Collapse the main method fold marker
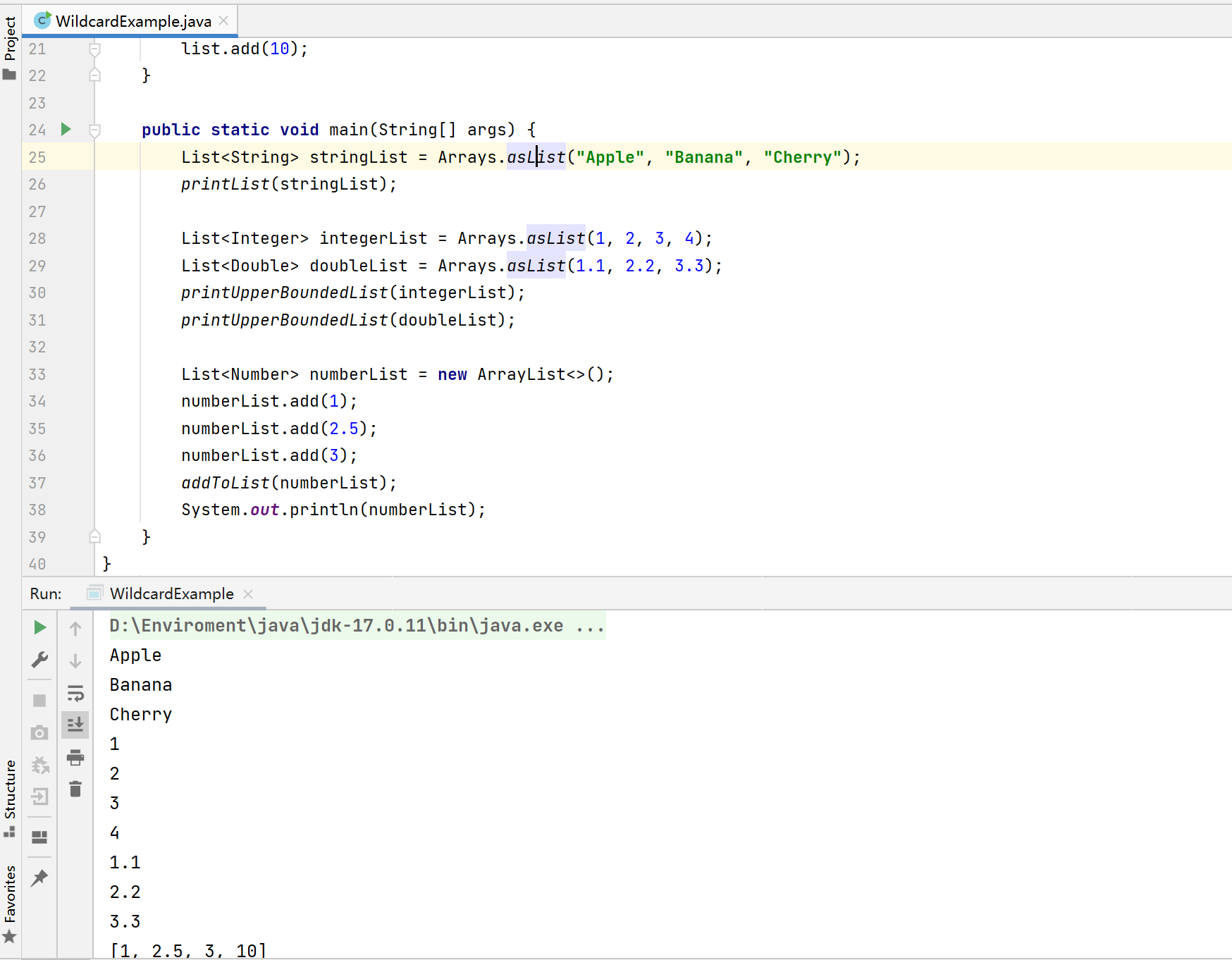 94,130
